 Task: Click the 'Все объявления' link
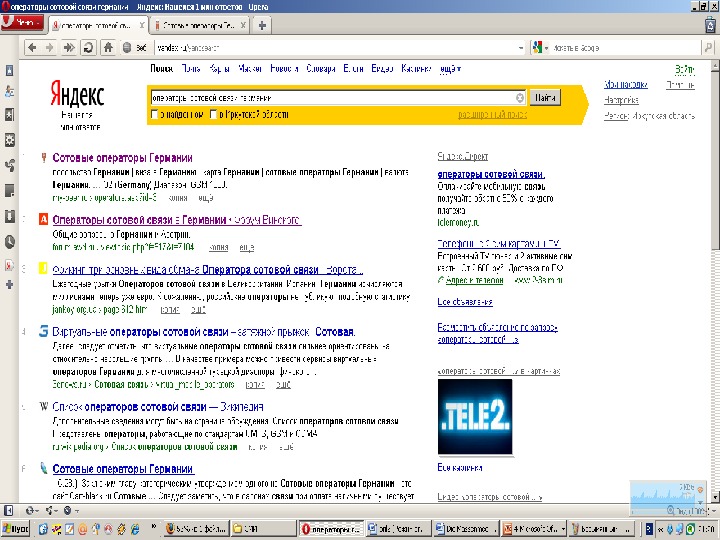465,302
